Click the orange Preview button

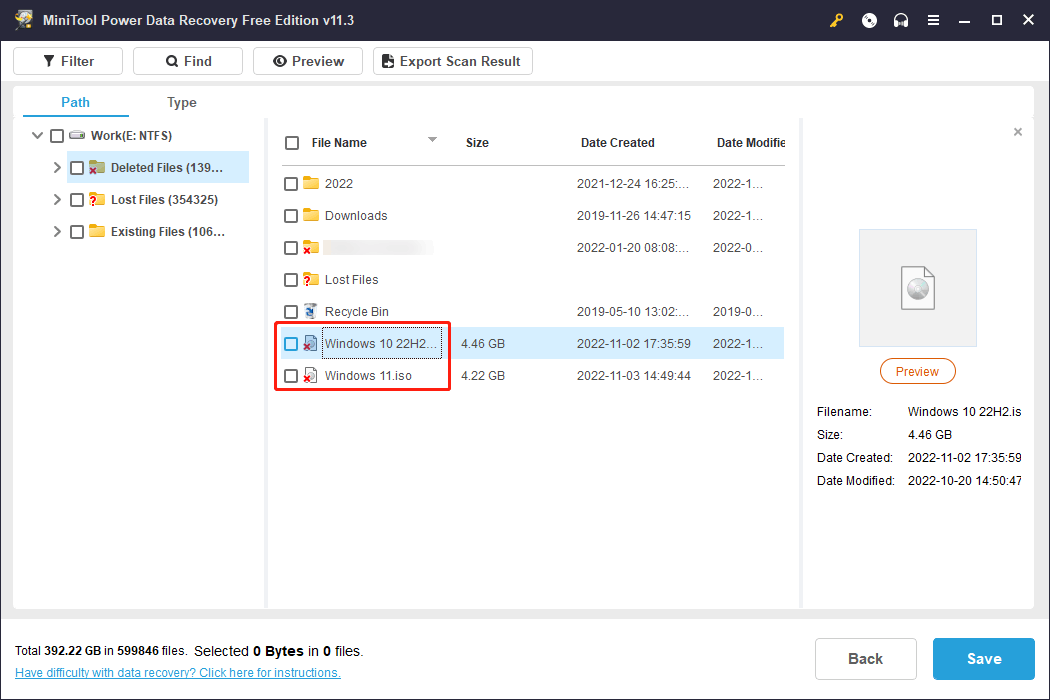pyautogui.click(x=917, y=371)
